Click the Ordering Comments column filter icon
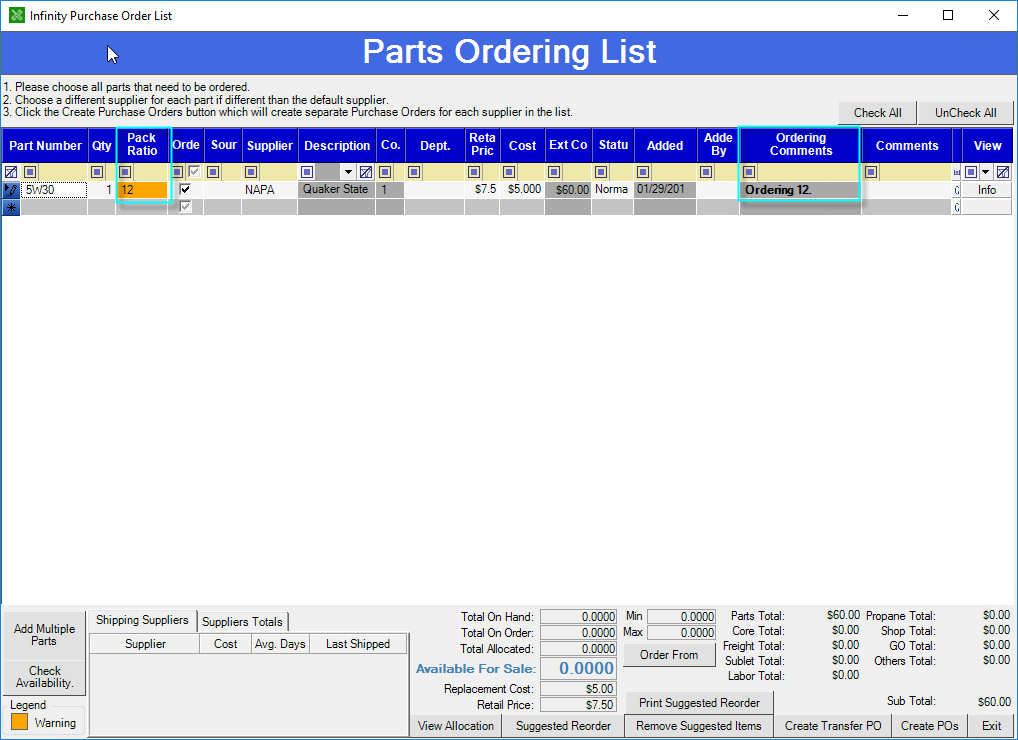Viewport: 1018px width, 740px height. tap(749, 172)
